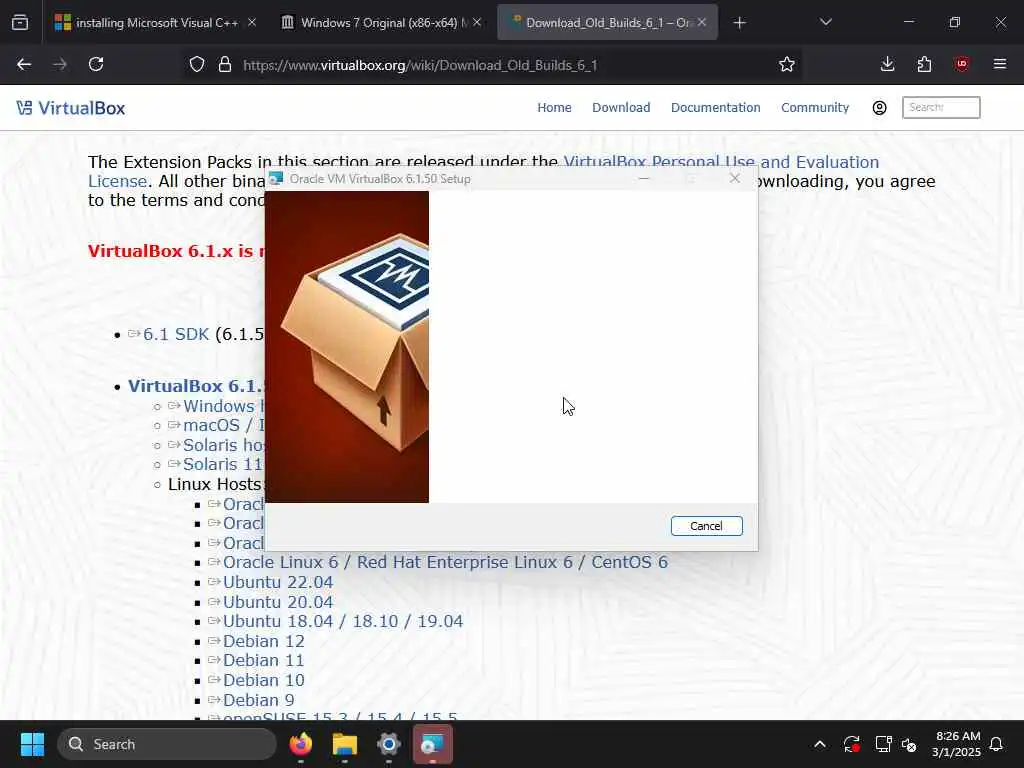Viewport: 1024px width, 768px height.
Task: Open the Download navigation link
Action: point(620,108)
